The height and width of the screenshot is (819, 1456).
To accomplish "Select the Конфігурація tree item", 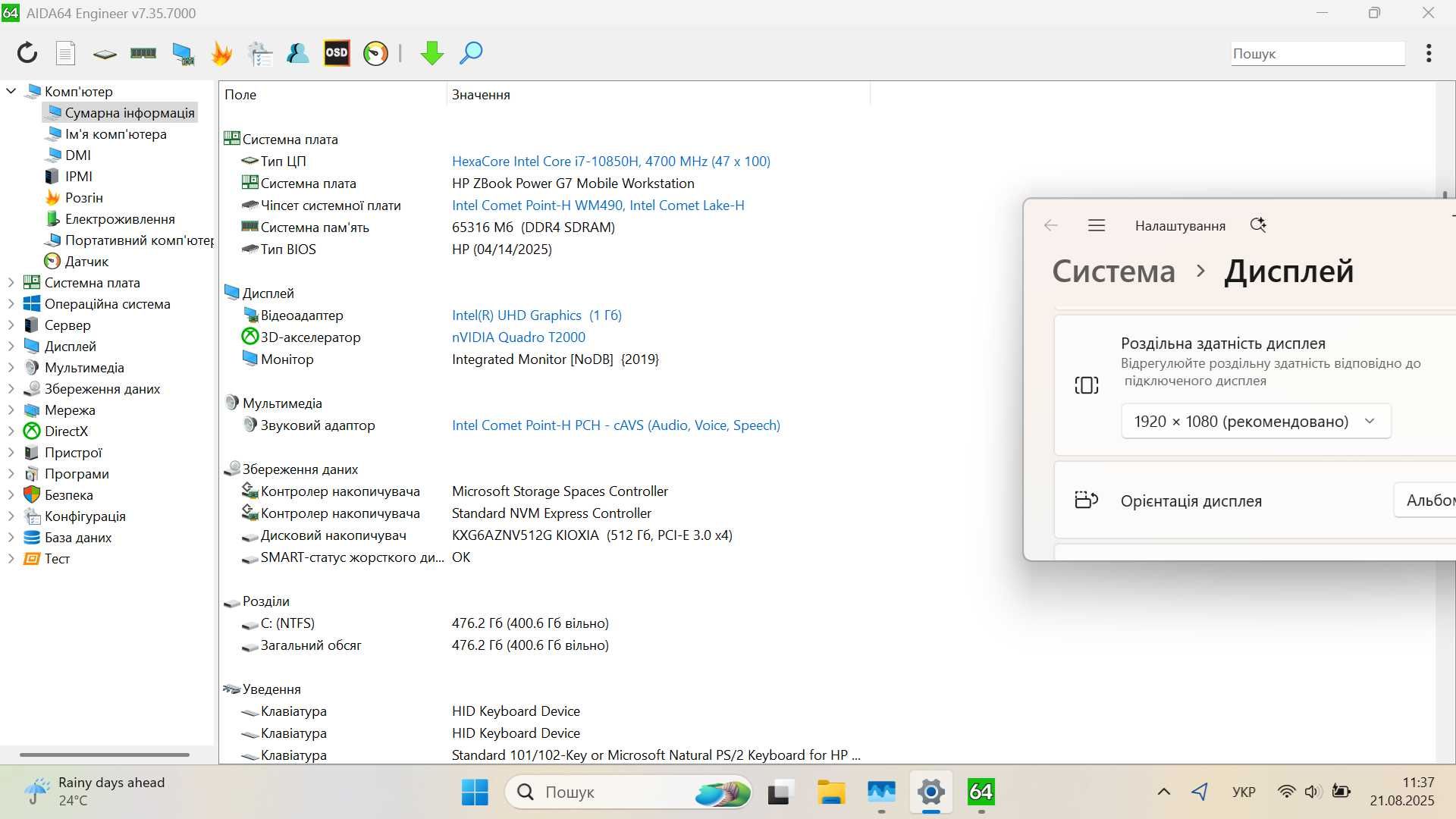I will point(85,516).
